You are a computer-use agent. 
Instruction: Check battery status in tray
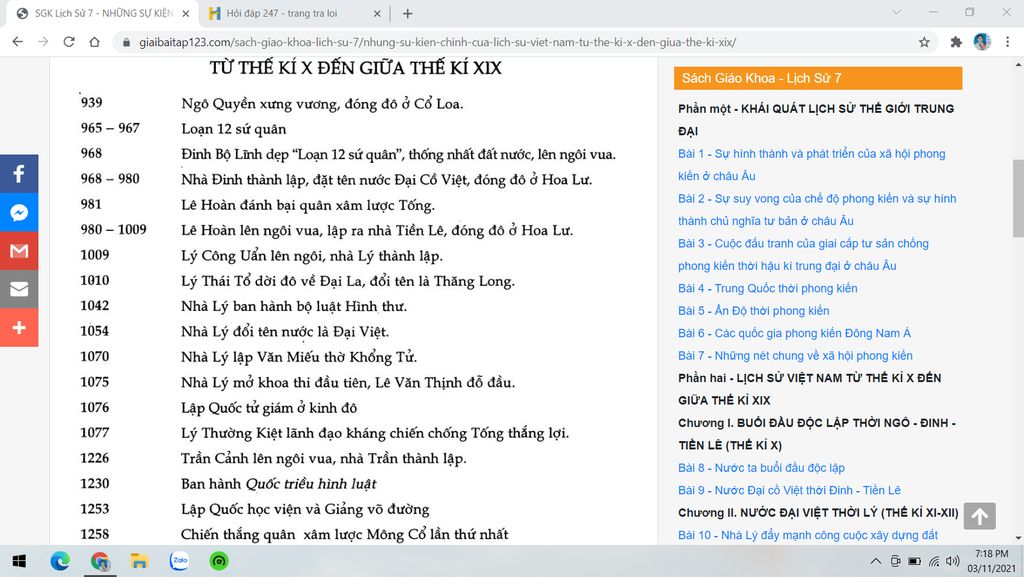pos(914,561)
